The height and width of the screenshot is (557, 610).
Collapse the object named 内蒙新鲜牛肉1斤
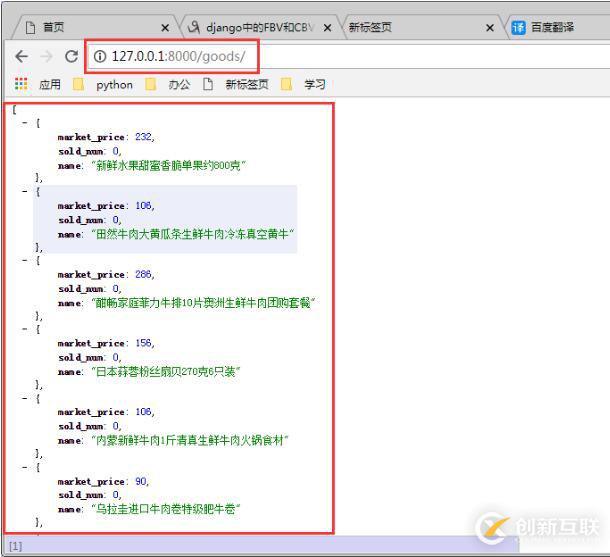coord(25,398)
